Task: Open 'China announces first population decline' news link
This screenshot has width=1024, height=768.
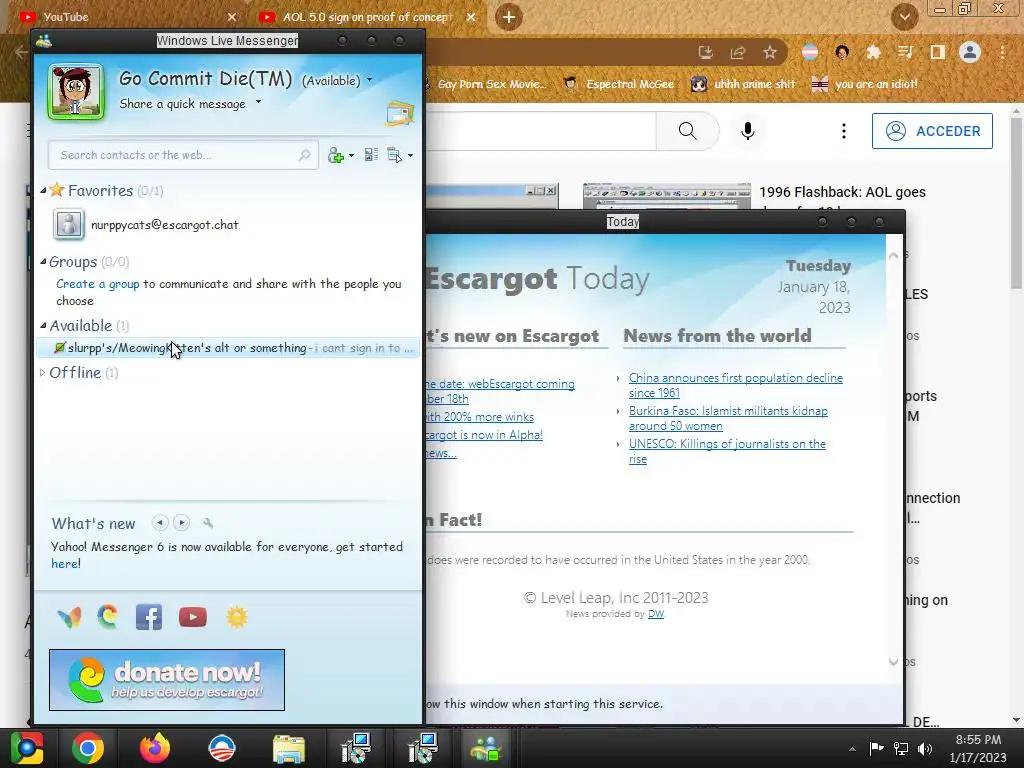Action: (x=735, y=385)
